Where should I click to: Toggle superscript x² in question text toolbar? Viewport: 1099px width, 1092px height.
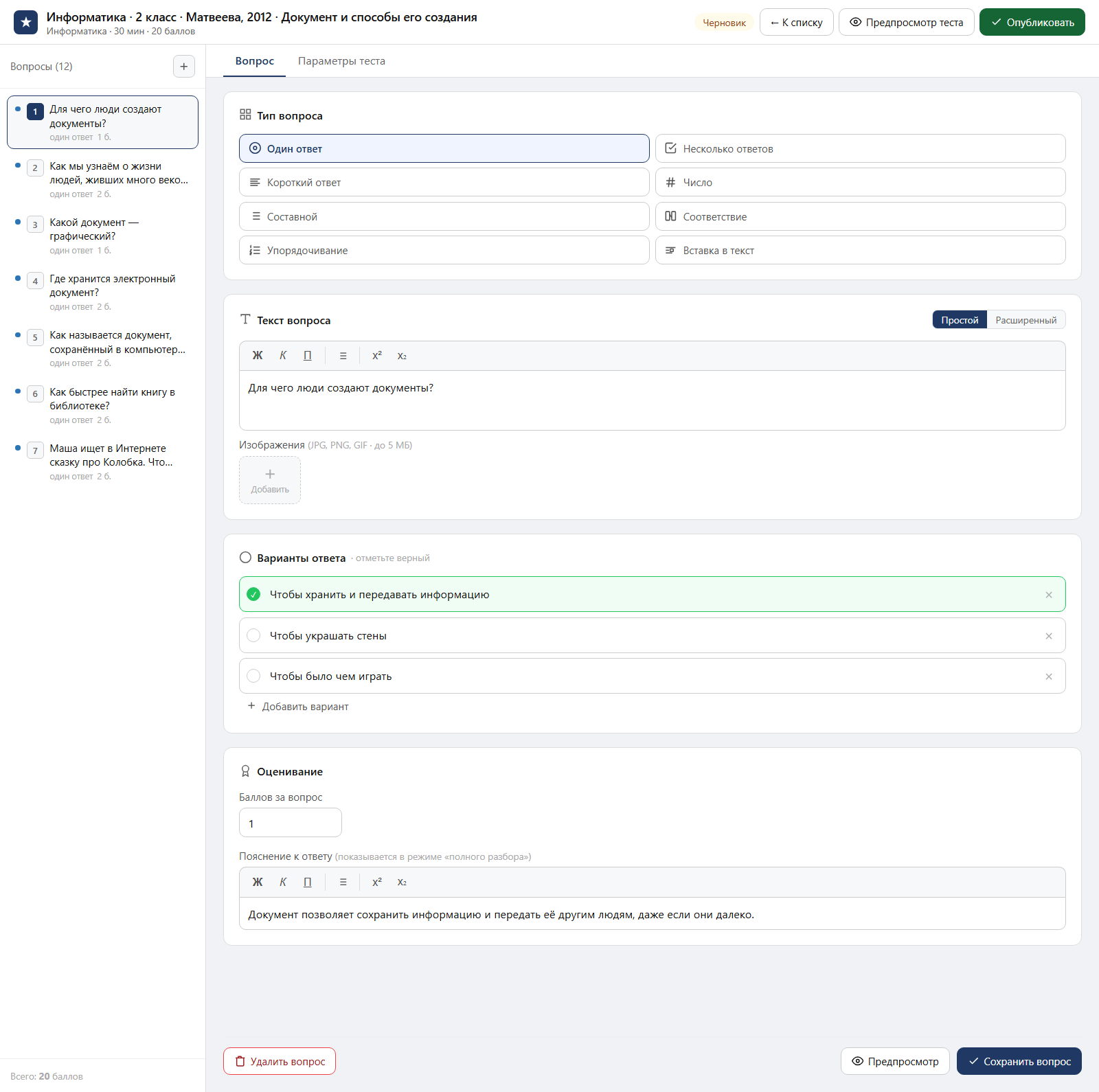(x=377, y=356)
